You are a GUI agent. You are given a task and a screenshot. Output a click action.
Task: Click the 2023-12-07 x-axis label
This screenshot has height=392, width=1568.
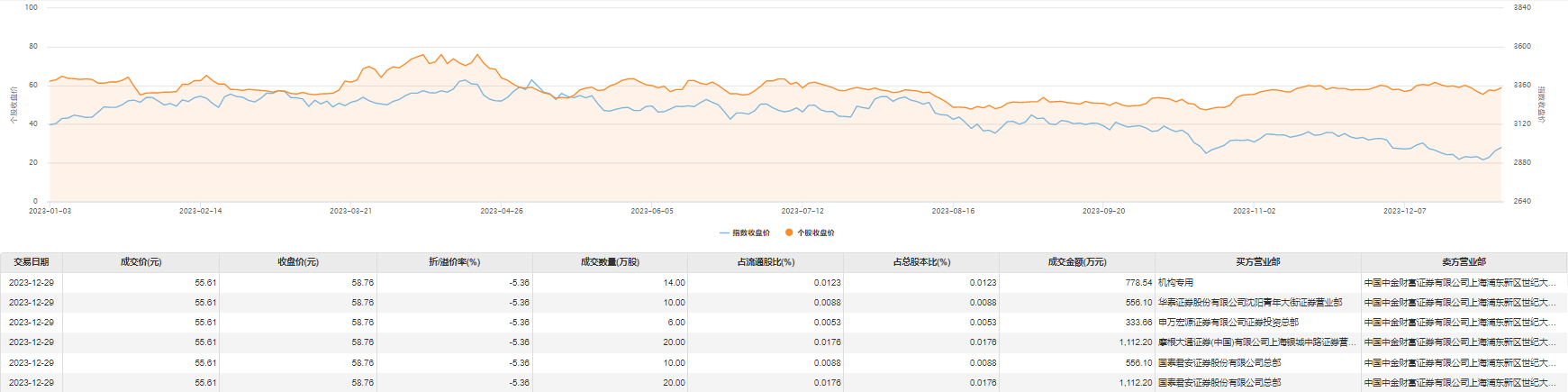[x=1405, y=211]
